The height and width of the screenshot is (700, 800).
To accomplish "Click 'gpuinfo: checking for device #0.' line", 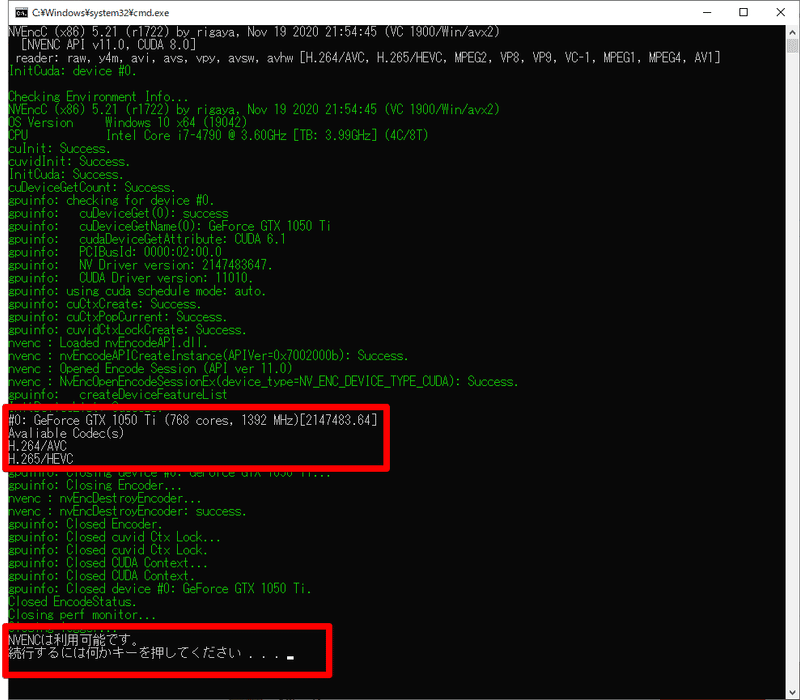I will click(x=111, y=200).
